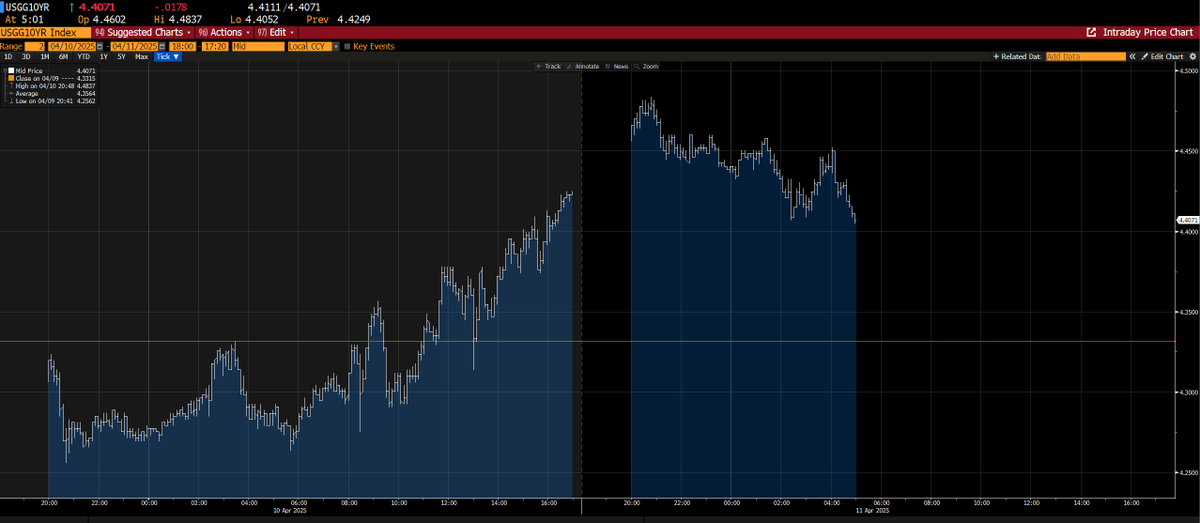
Task: Click the 18:00 start time field
Action: (183, 47)
